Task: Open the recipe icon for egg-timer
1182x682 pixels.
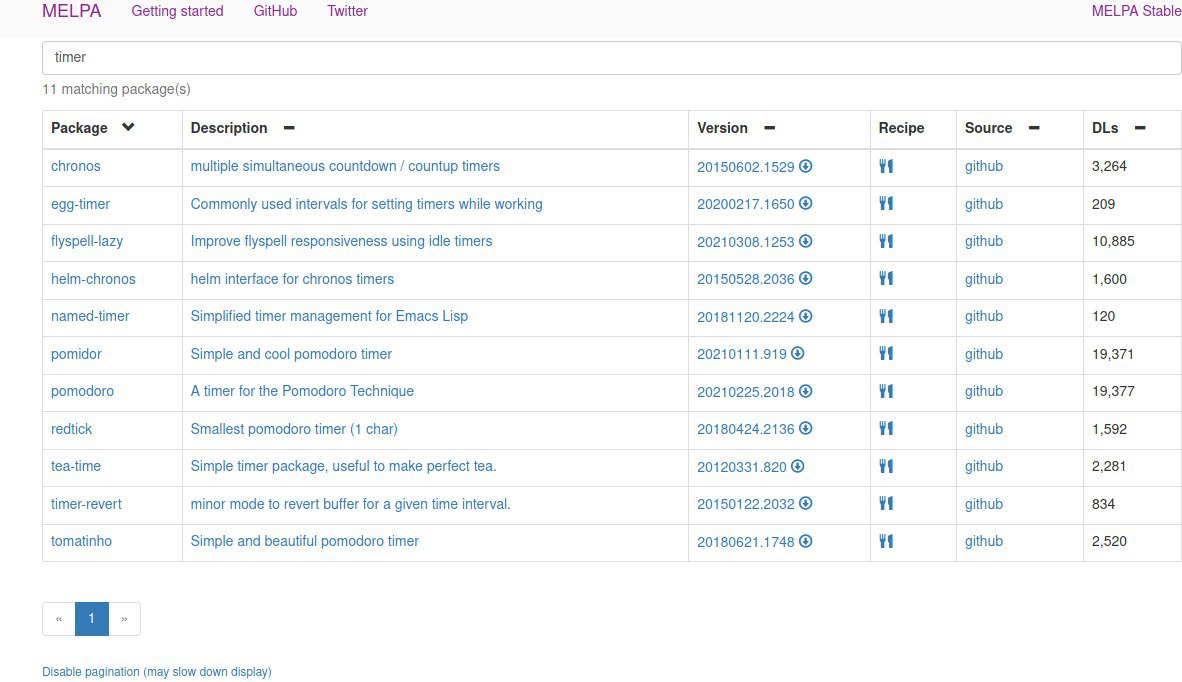Action: click(886, 203)
